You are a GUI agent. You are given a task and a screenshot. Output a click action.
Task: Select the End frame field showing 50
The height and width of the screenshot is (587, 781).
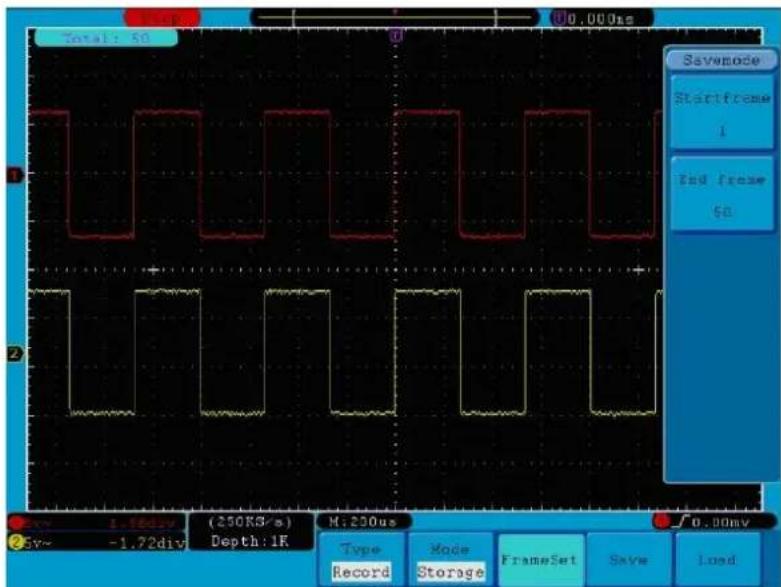pyautogui.click(x=722, y=194)
